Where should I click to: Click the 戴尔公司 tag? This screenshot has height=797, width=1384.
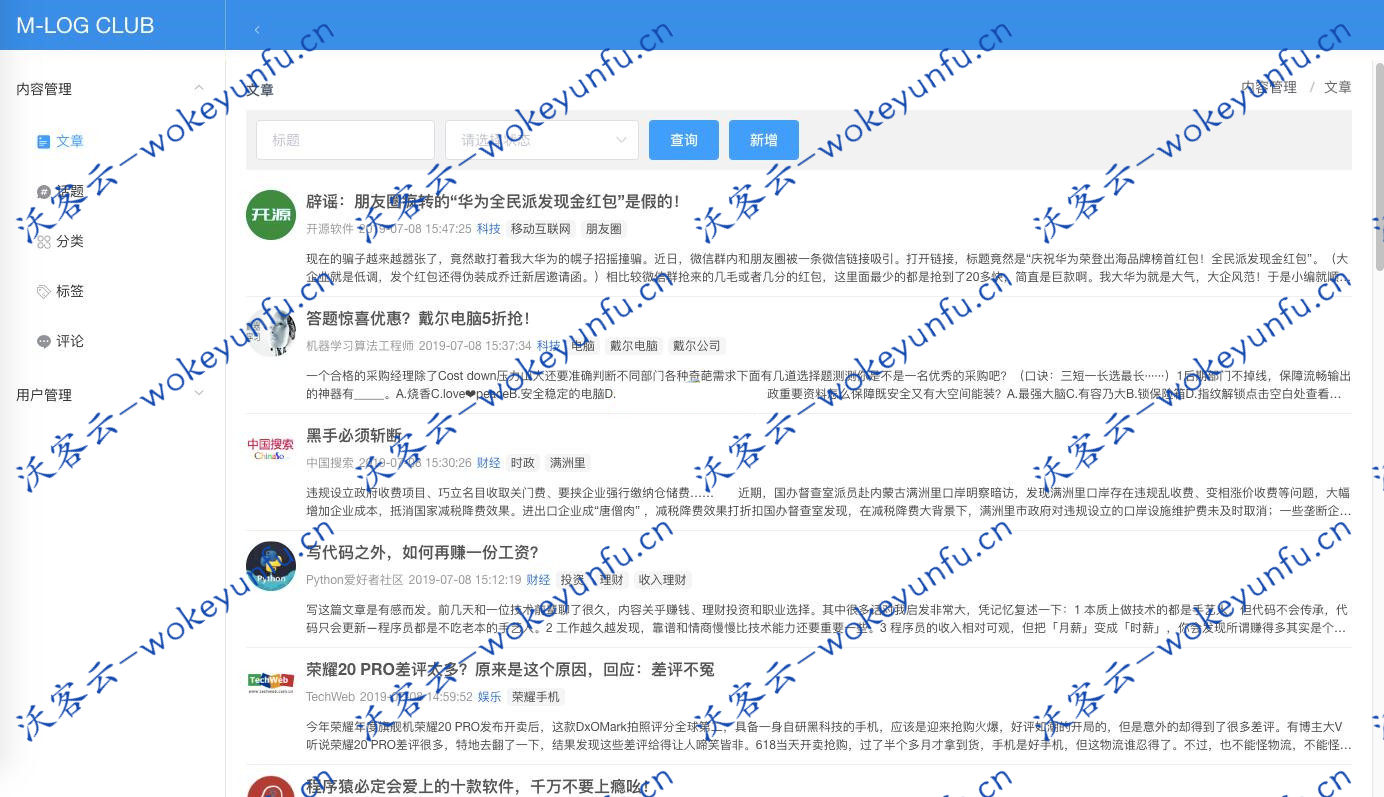tap(697, 346)
